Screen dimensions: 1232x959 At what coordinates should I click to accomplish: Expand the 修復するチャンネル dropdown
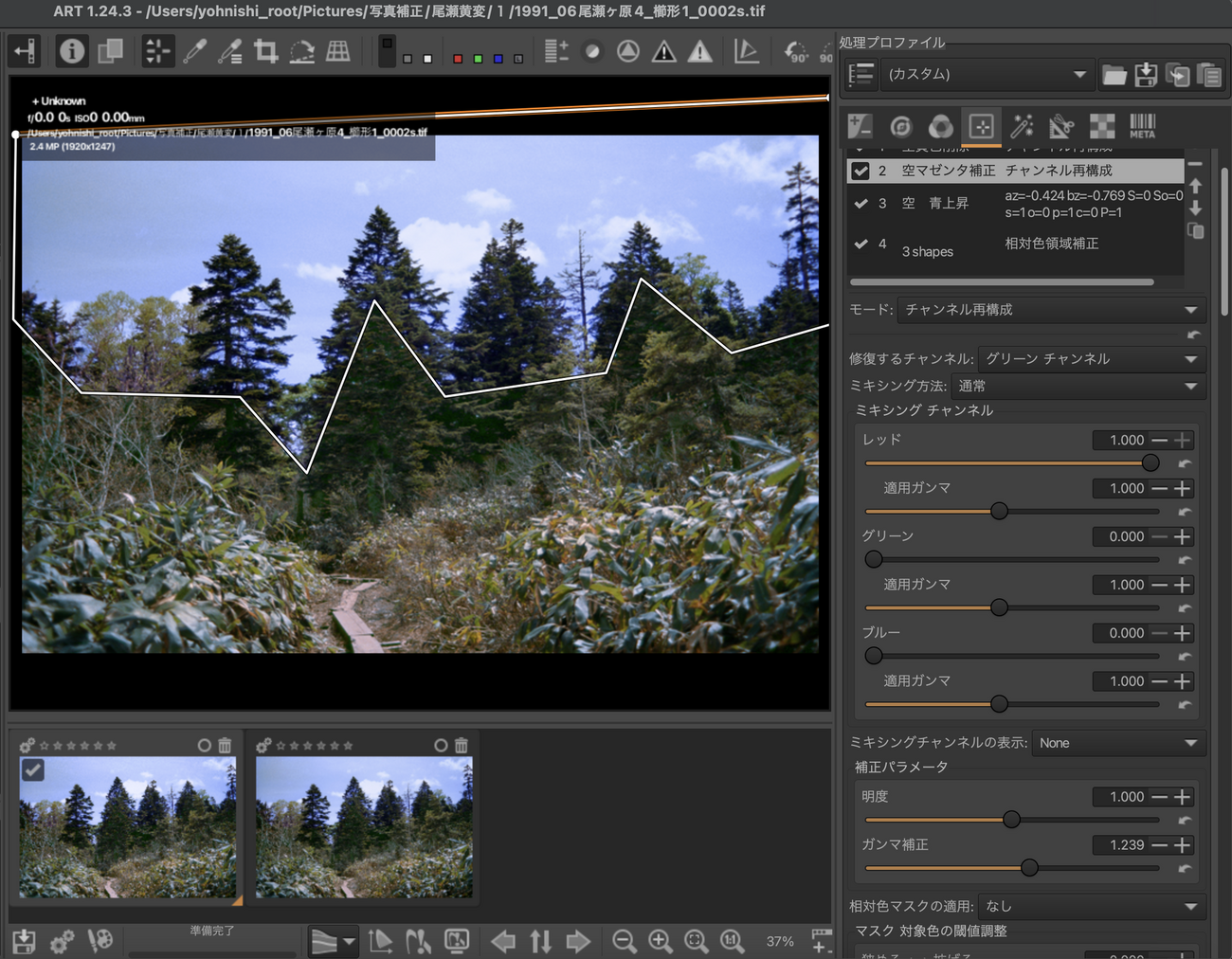coord(1091,359)
